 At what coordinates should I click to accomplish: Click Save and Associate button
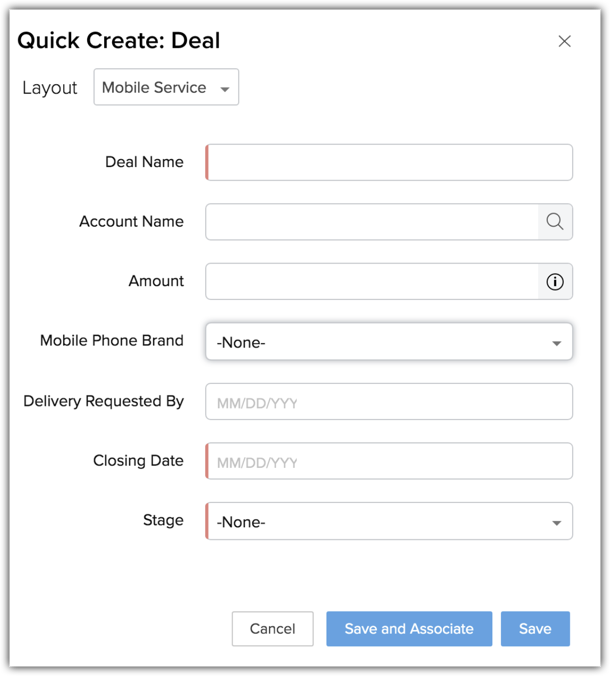409,629
